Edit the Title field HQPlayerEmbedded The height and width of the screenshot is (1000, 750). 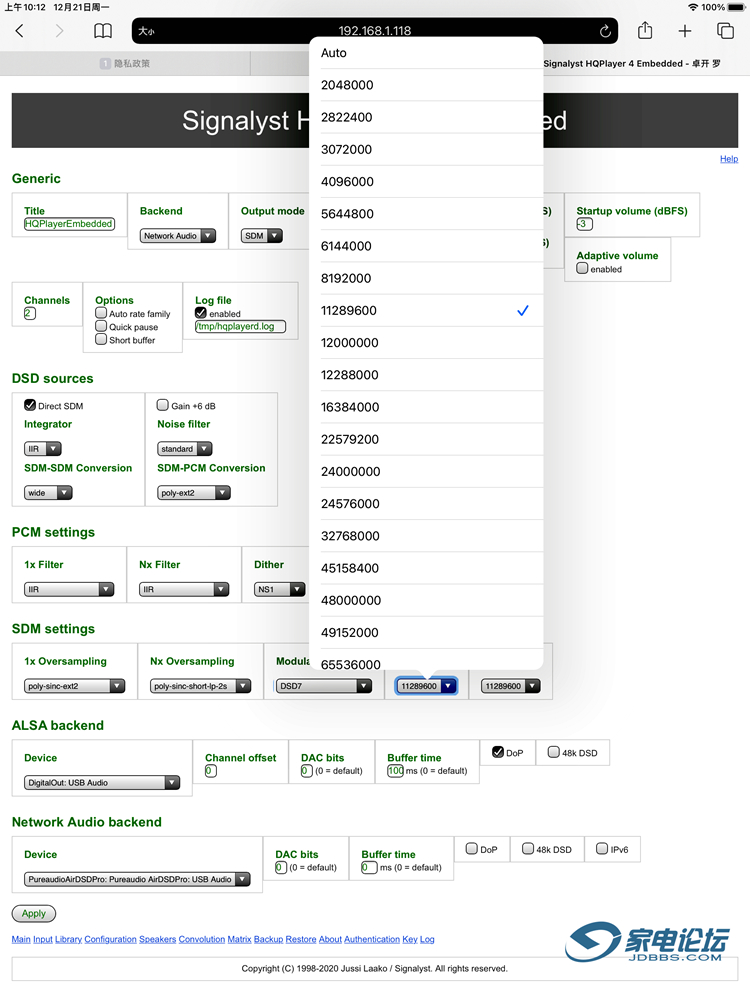click(x=70, y=224)
